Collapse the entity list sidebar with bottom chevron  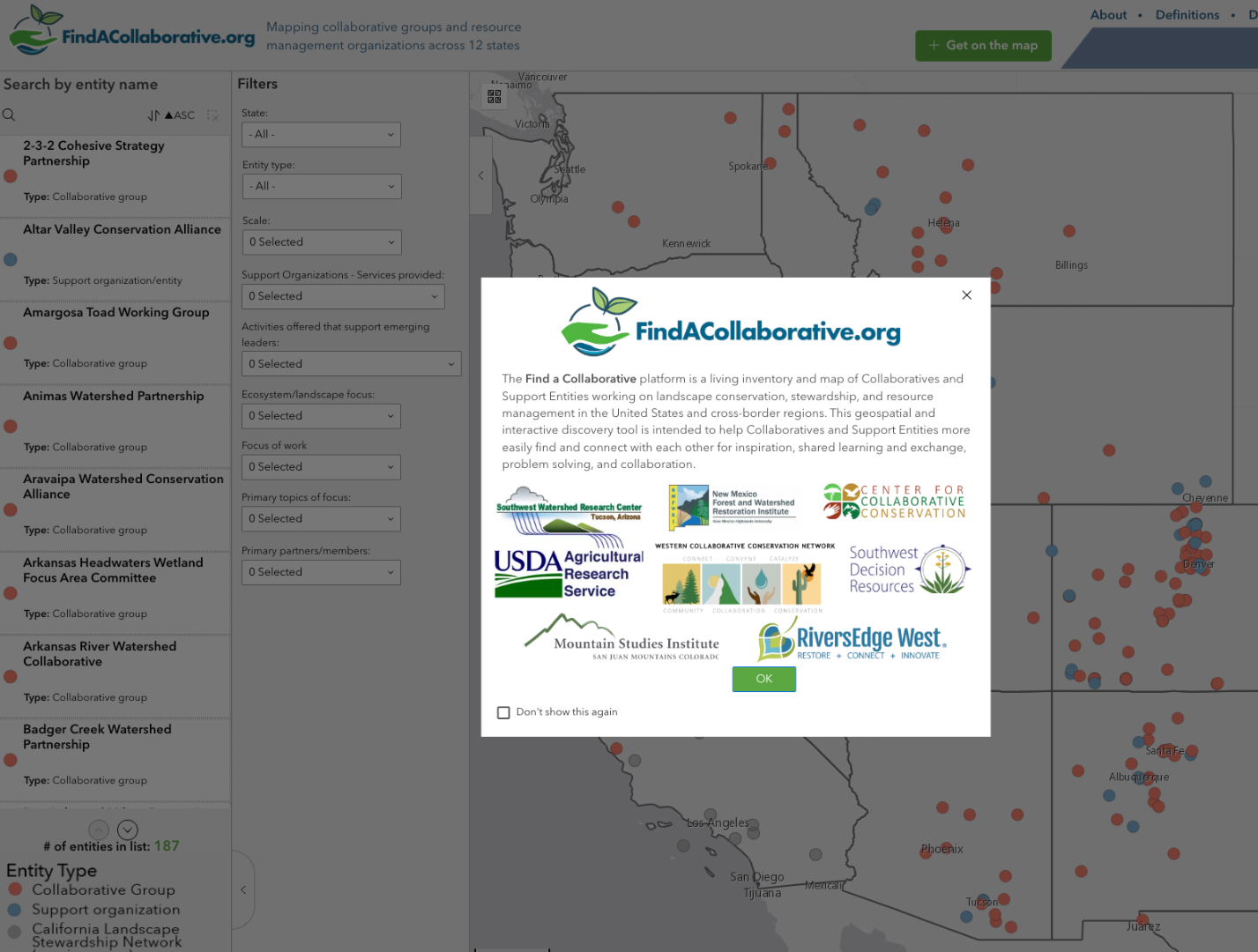pyautogui.click(x=243, y=889)
